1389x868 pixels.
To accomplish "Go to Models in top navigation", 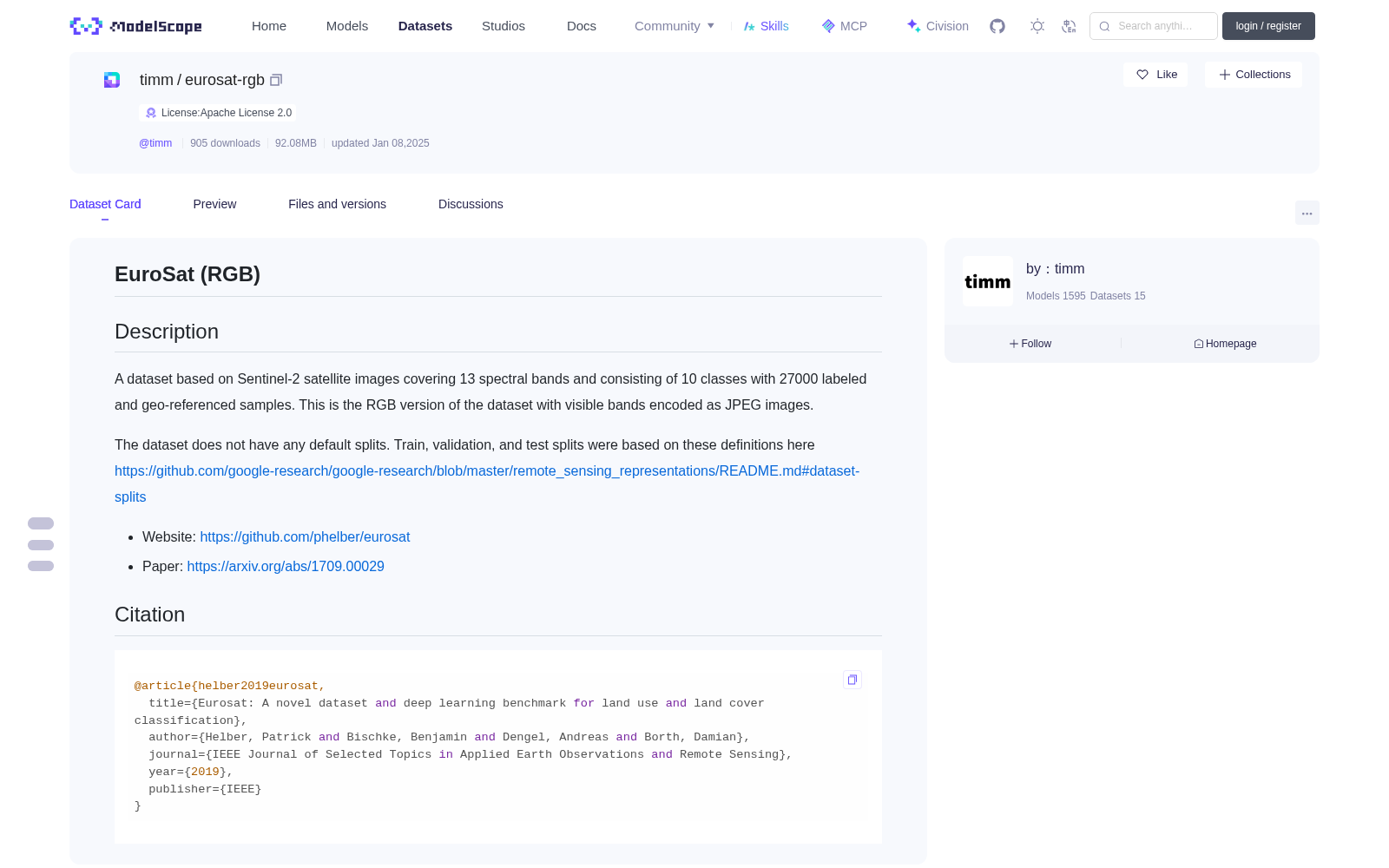I will click(x=347, y=26).
